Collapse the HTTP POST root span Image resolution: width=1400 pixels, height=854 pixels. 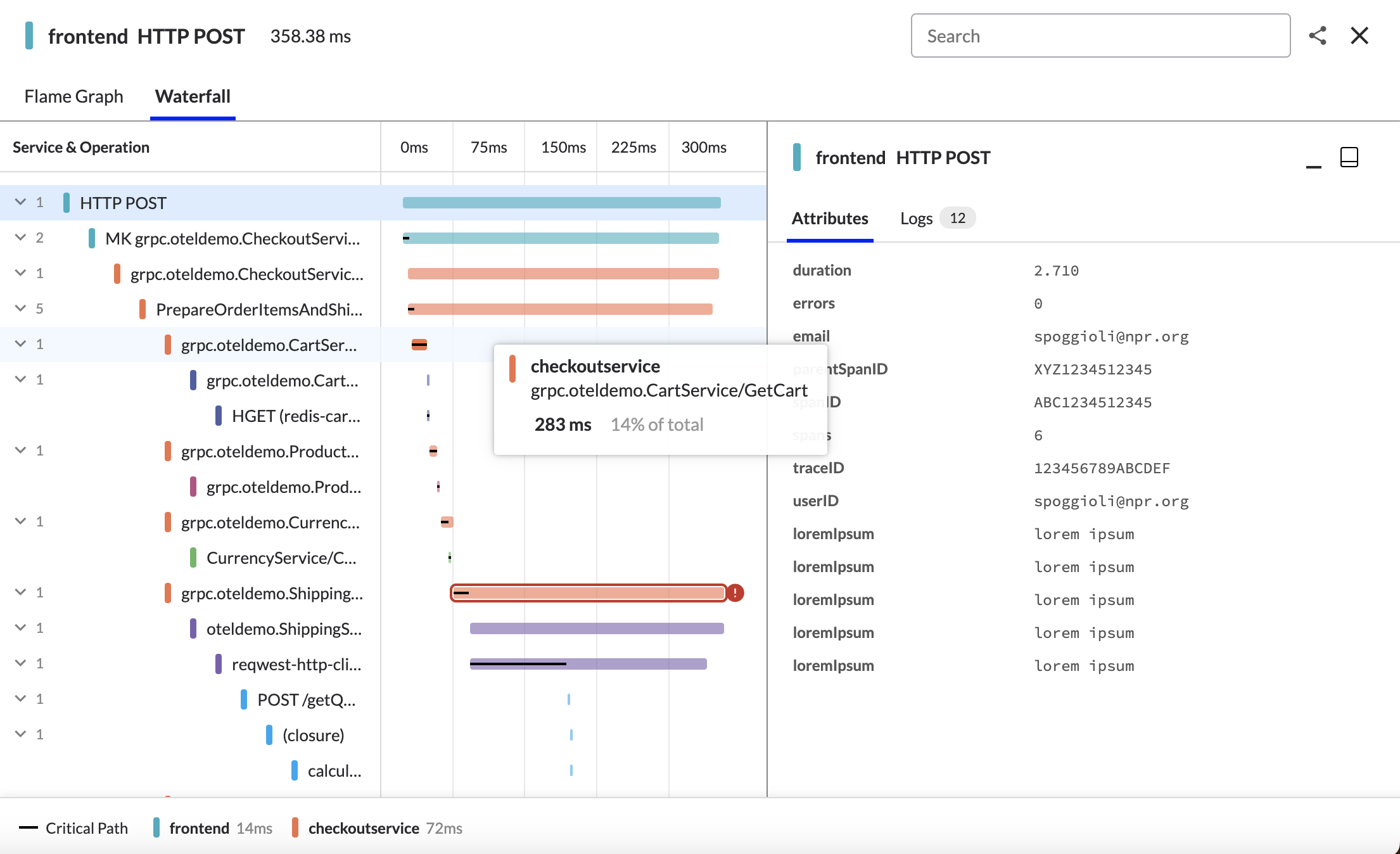(20, 202)
